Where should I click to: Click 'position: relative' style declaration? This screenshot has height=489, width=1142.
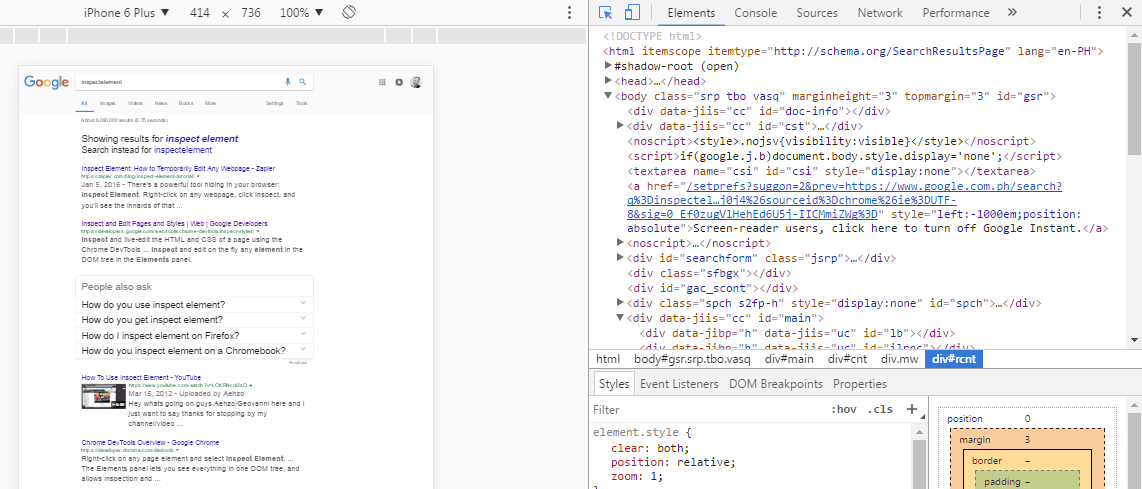click(x=674, y=462)
